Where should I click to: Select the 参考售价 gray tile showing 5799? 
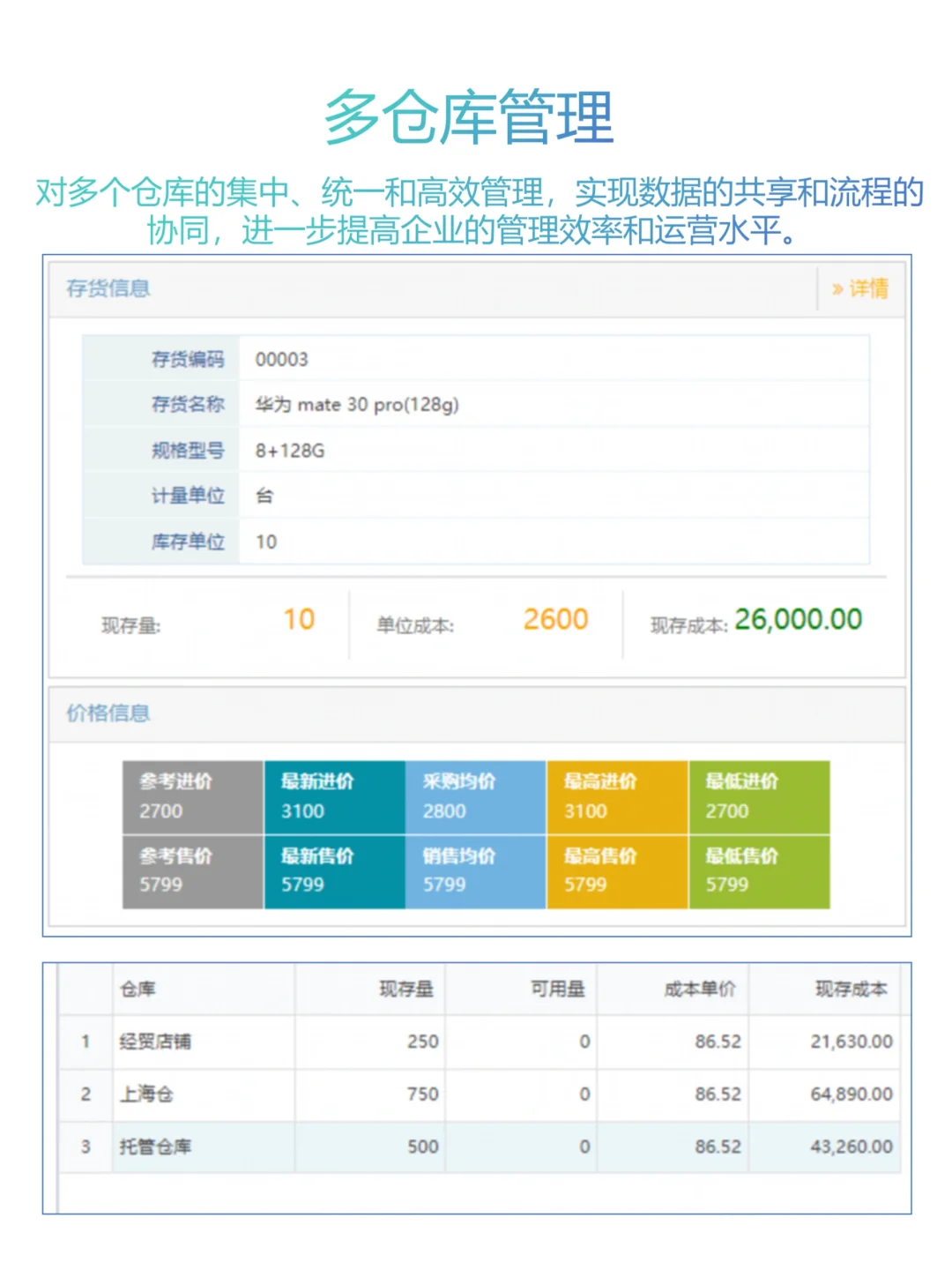pos(191,870)
